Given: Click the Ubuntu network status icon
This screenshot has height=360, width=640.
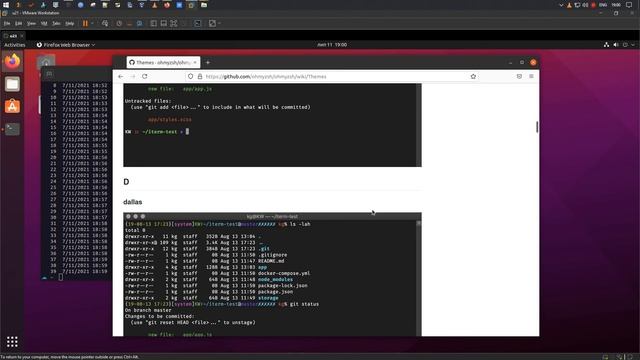Looking at the screenshot, I should (x=607, y=45).
